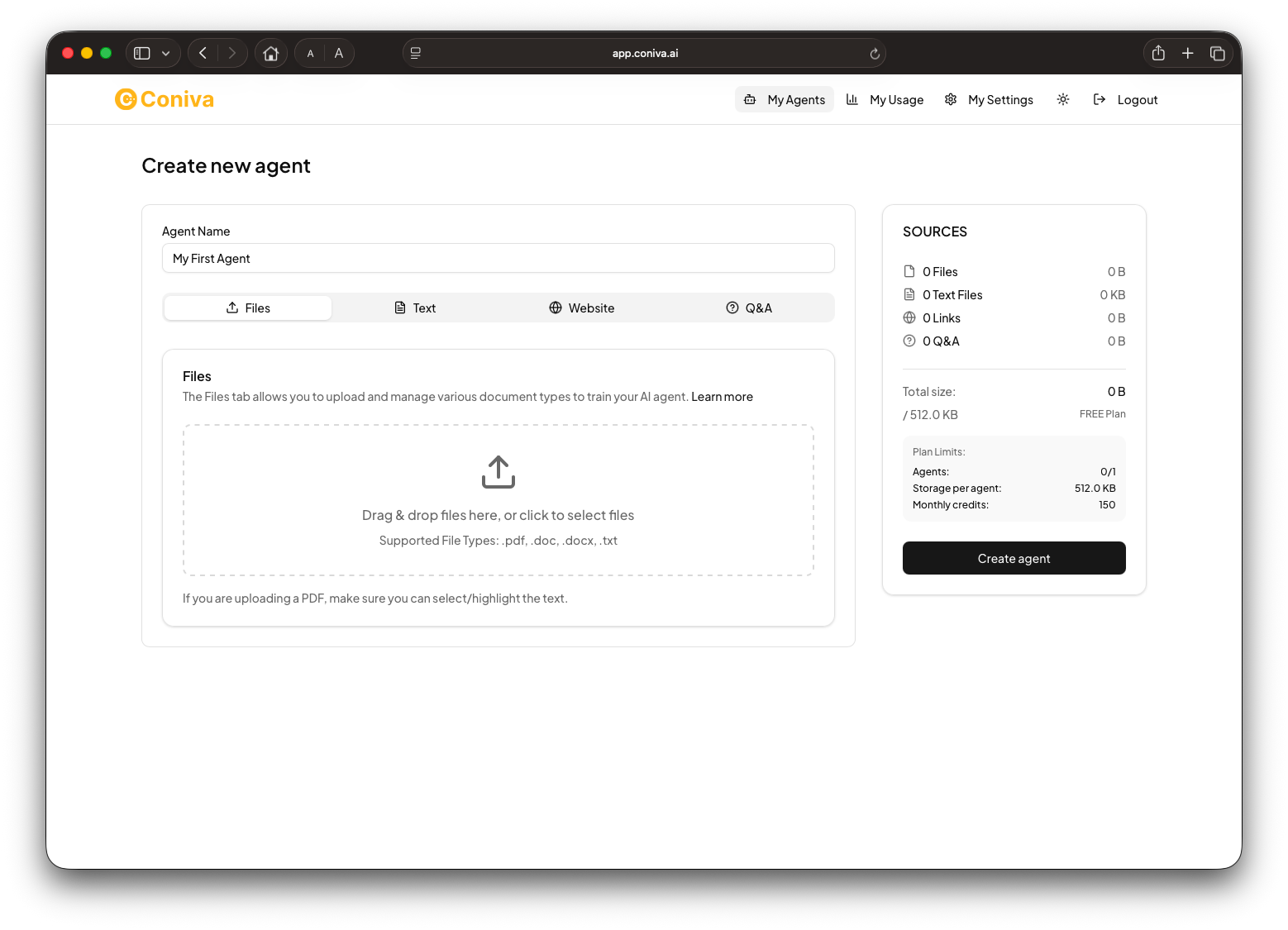1288x930 pixels.
Task: Click the document icon beside "0 Text Files"
Action: pos(909,294)
